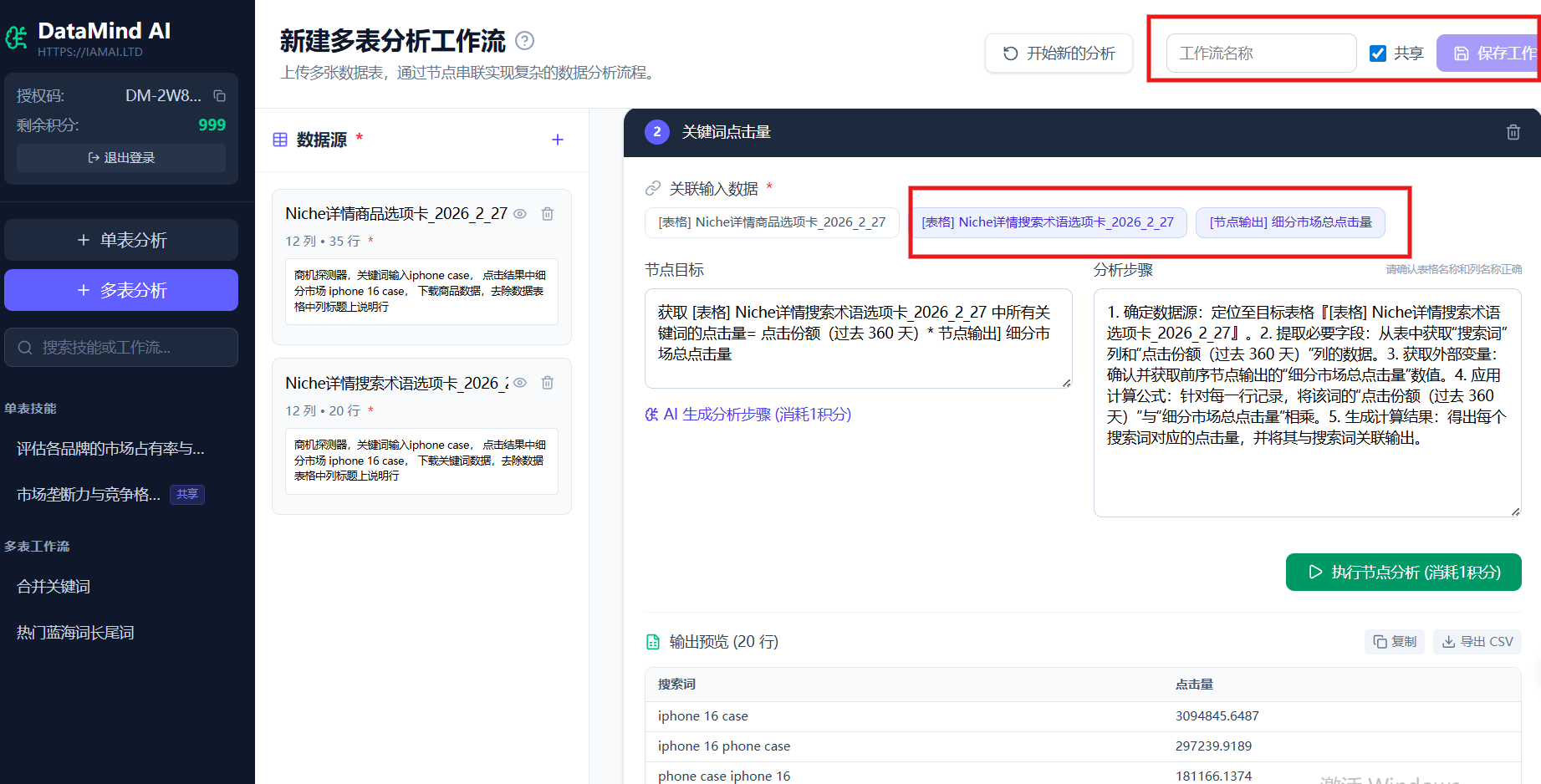
Task: Deselect the [节点输出] 细分市场总点击量 chip
Action: pos(1289,222)
